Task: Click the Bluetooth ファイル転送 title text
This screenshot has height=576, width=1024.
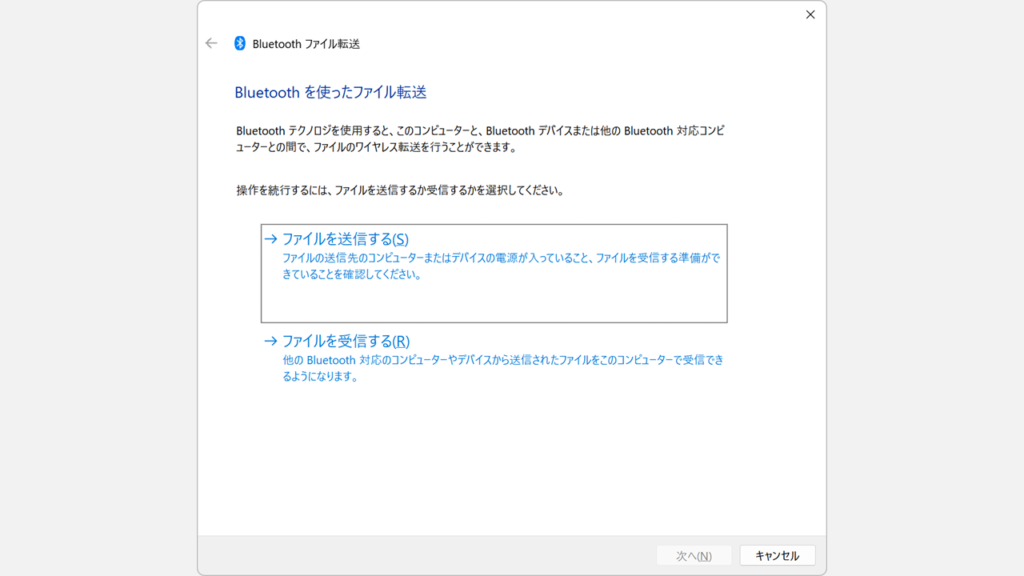Action: pyautogui.click(x=301, y=43)
